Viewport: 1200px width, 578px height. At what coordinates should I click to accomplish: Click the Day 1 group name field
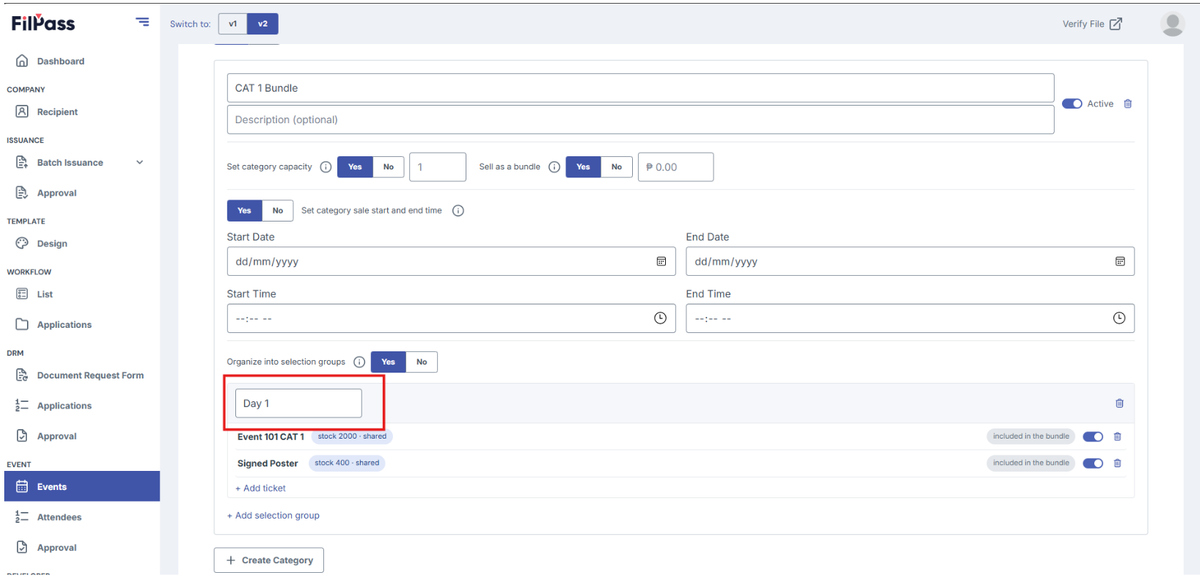tap(298, 403)
